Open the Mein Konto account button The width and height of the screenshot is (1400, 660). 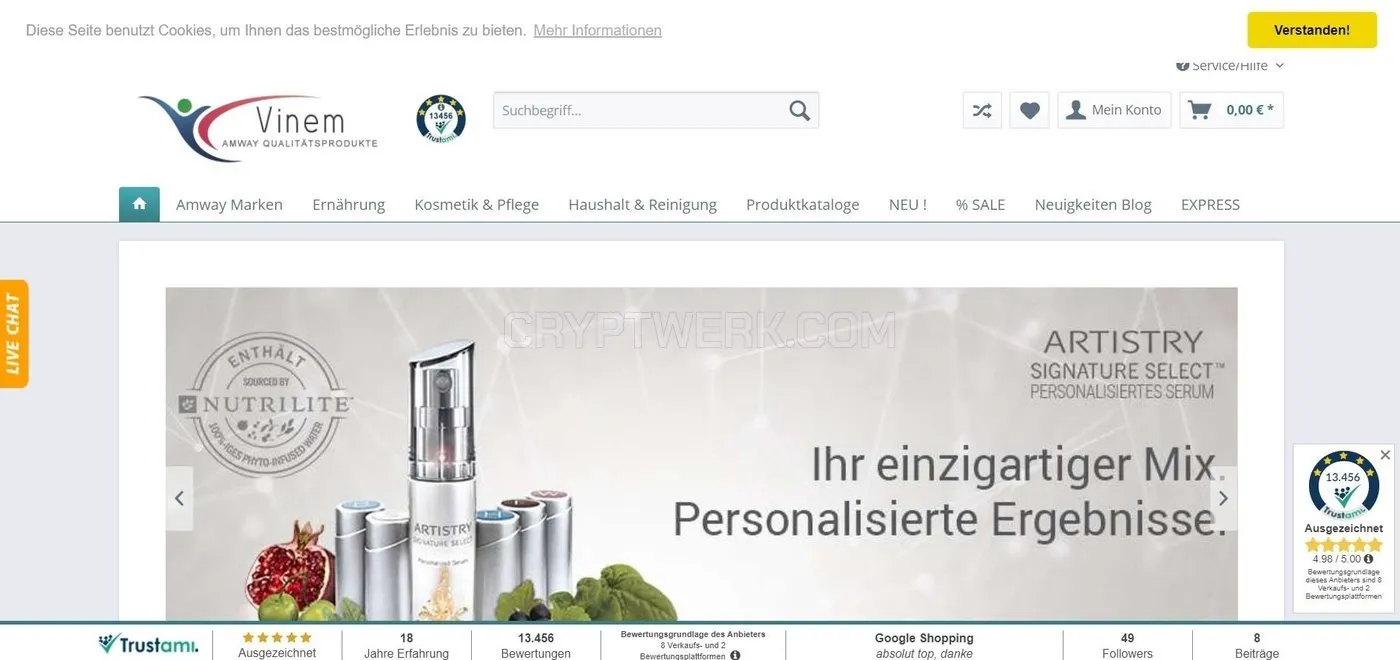tap(1114, 110)
